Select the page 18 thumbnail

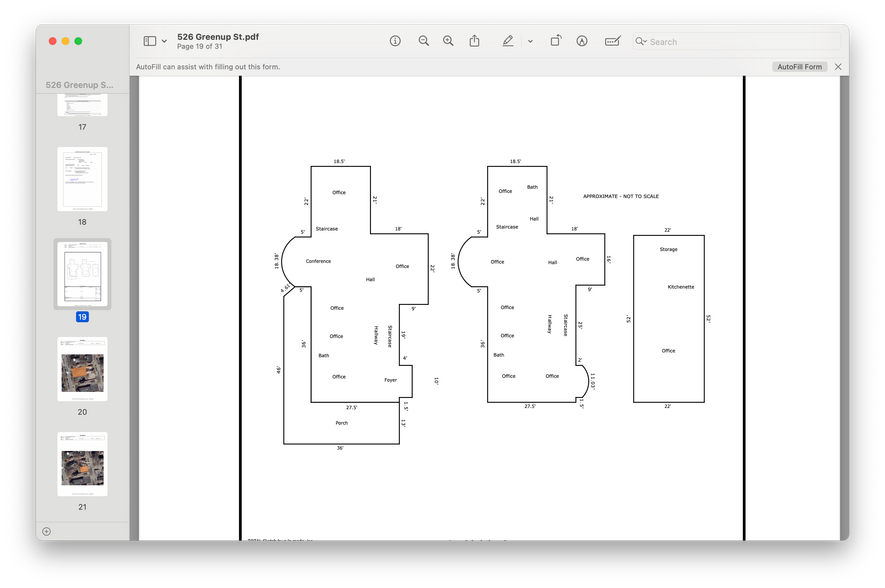click(x=82, y=179)
